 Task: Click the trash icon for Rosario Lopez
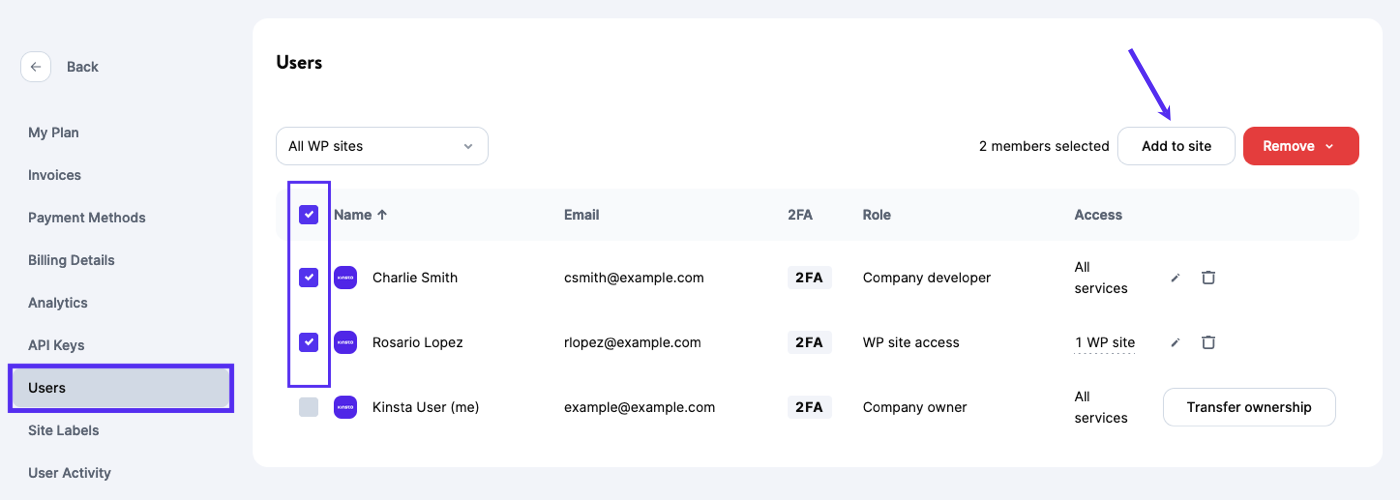point(1208,343)
